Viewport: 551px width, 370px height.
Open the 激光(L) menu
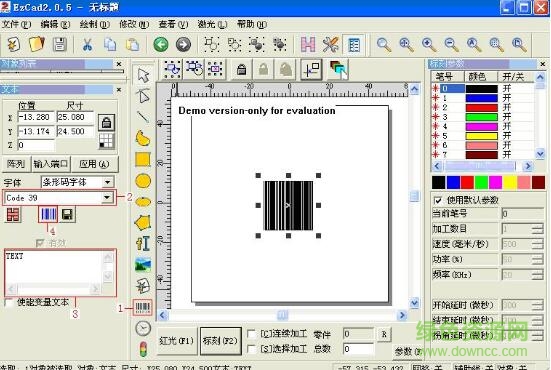[x=212, y=25]
